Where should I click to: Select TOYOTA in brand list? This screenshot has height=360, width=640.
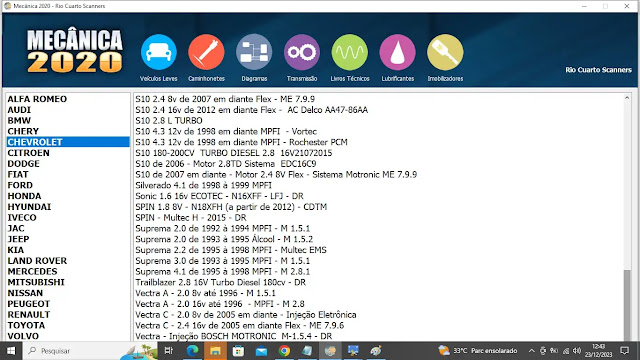pos(68,326)
